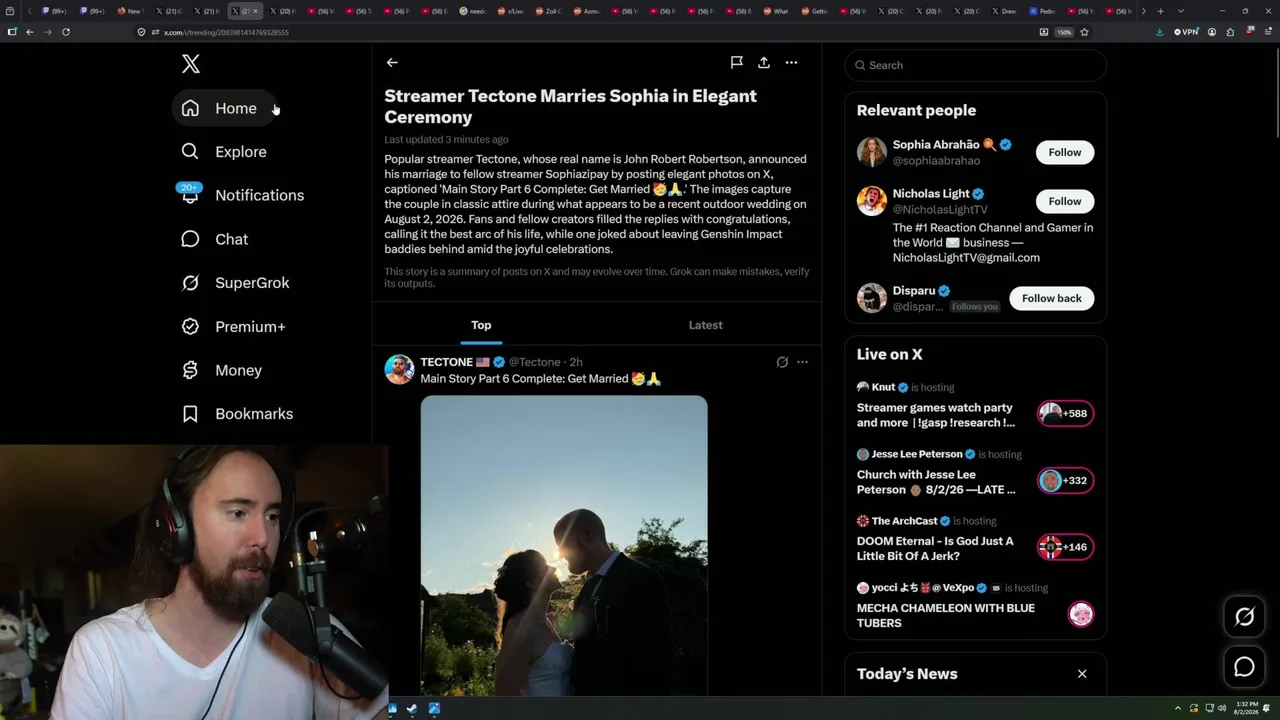Click the Live on X heading
This screenshot has width=1280, height=720.
click(890, 355)
